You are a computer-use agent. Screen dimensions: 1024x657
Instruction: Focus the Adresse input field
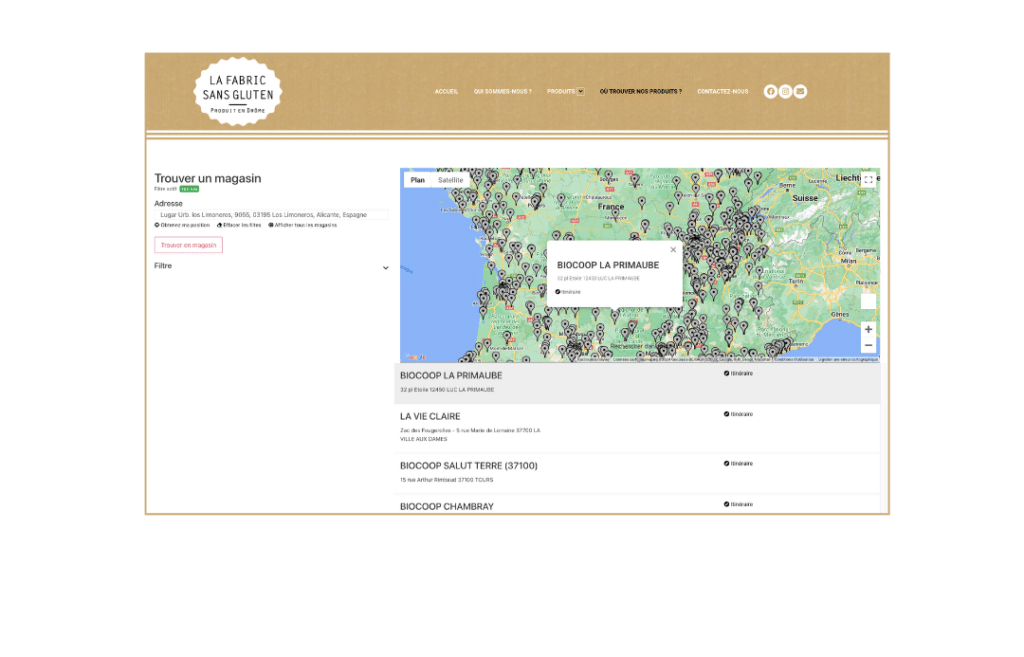coord(272,215)
